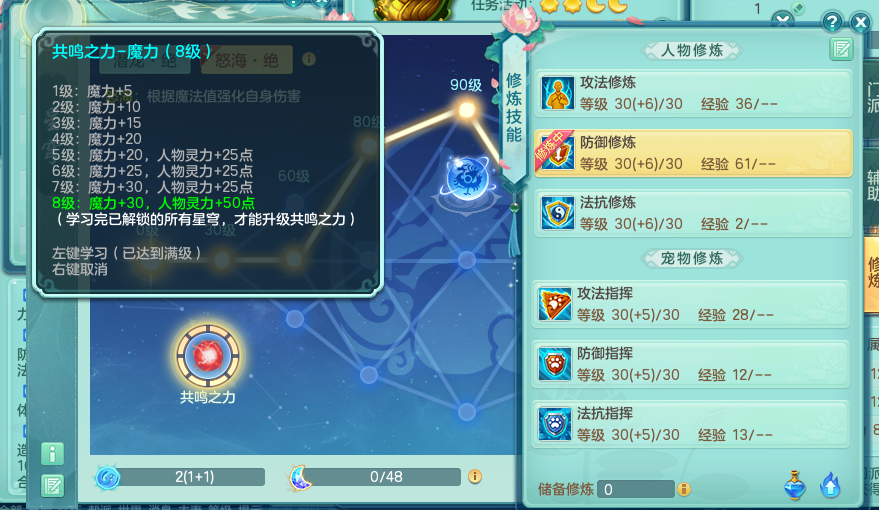
Task: Click the blue flame arrow icon
Action: pos(830,485)
